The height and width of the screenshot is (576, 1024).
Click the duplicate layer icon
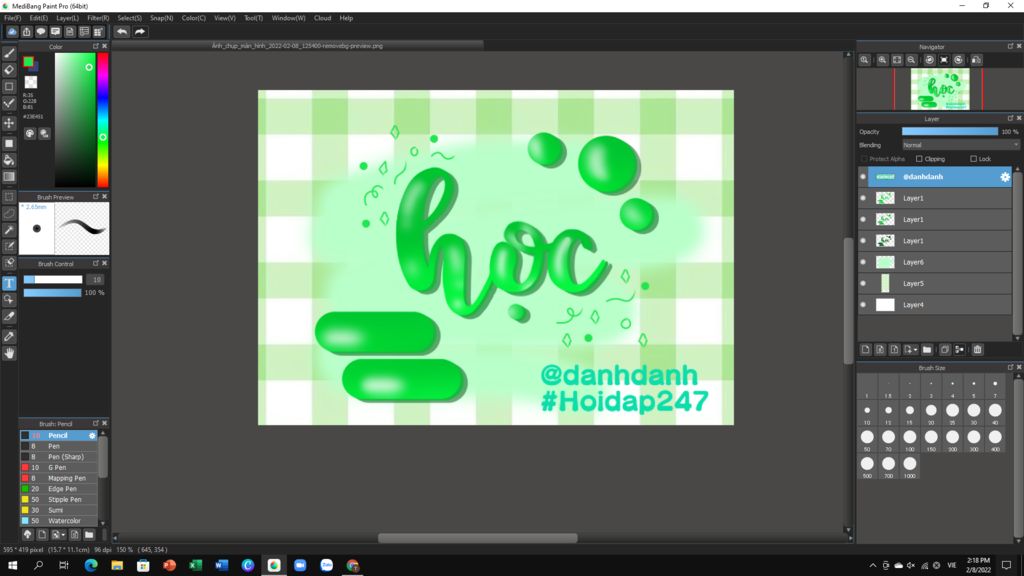click(x=944, y=349)
